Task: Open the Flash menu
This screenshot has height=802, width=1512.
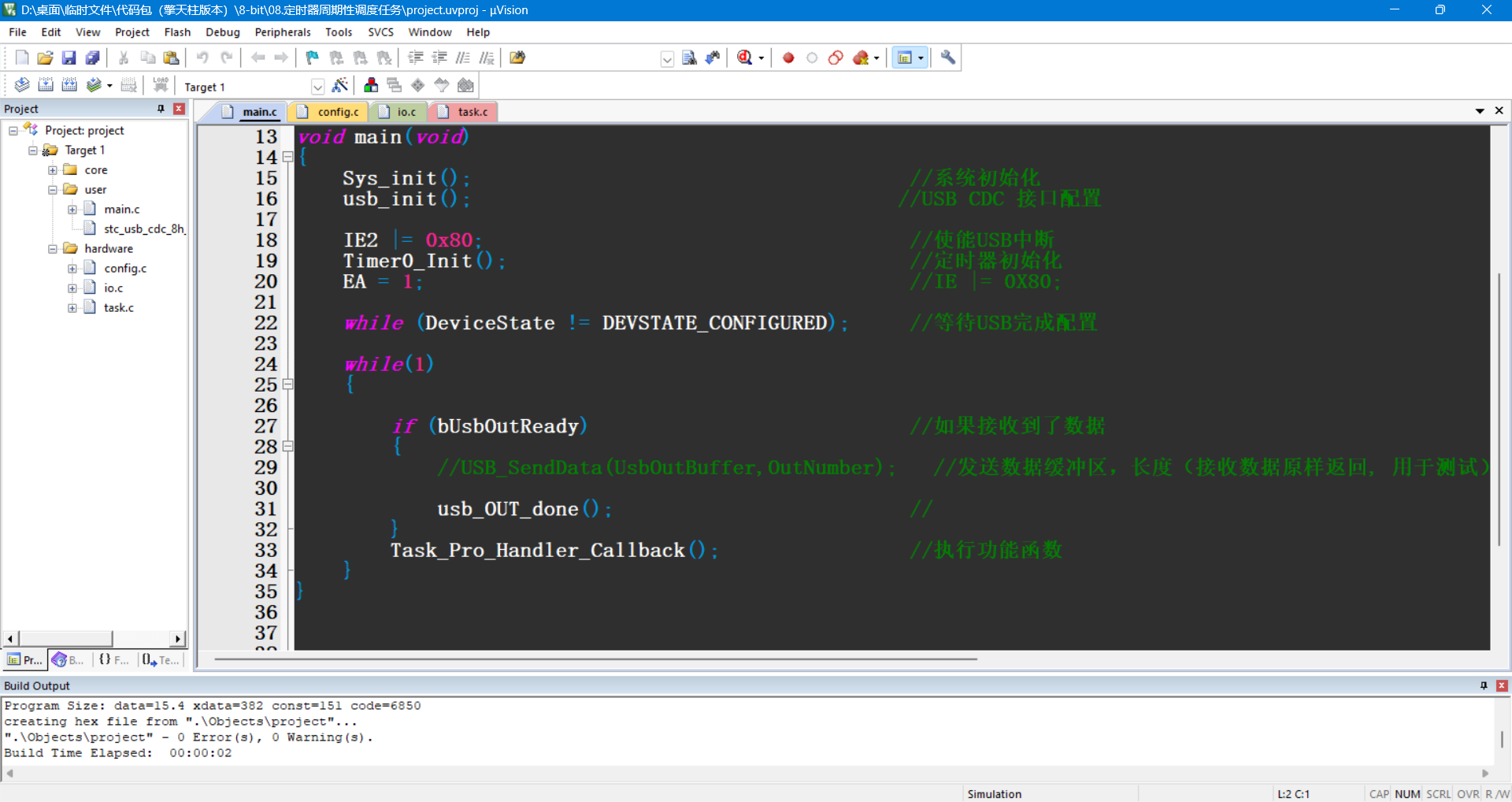Action: click(177, 32)
